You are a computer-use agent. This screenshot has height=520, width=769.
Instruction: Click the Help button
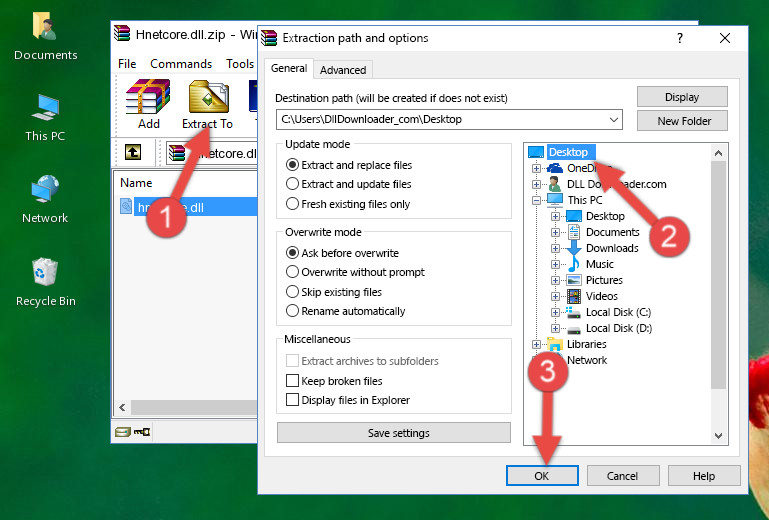(704, 476)
